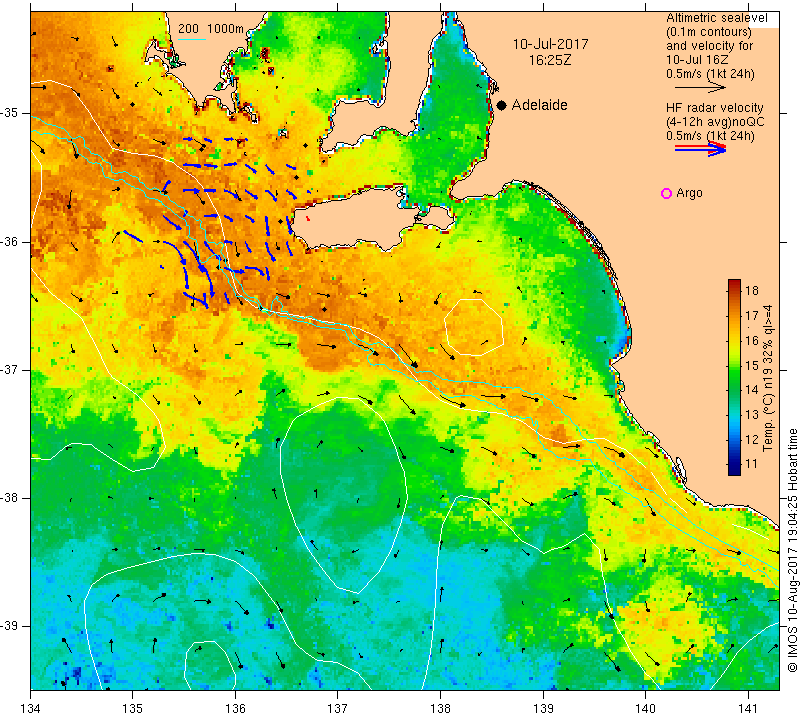The height and width of the screenshot is (720, 800).
Task: Click the black altimetric velocity scale arrow
Action: tap(700, 88)
